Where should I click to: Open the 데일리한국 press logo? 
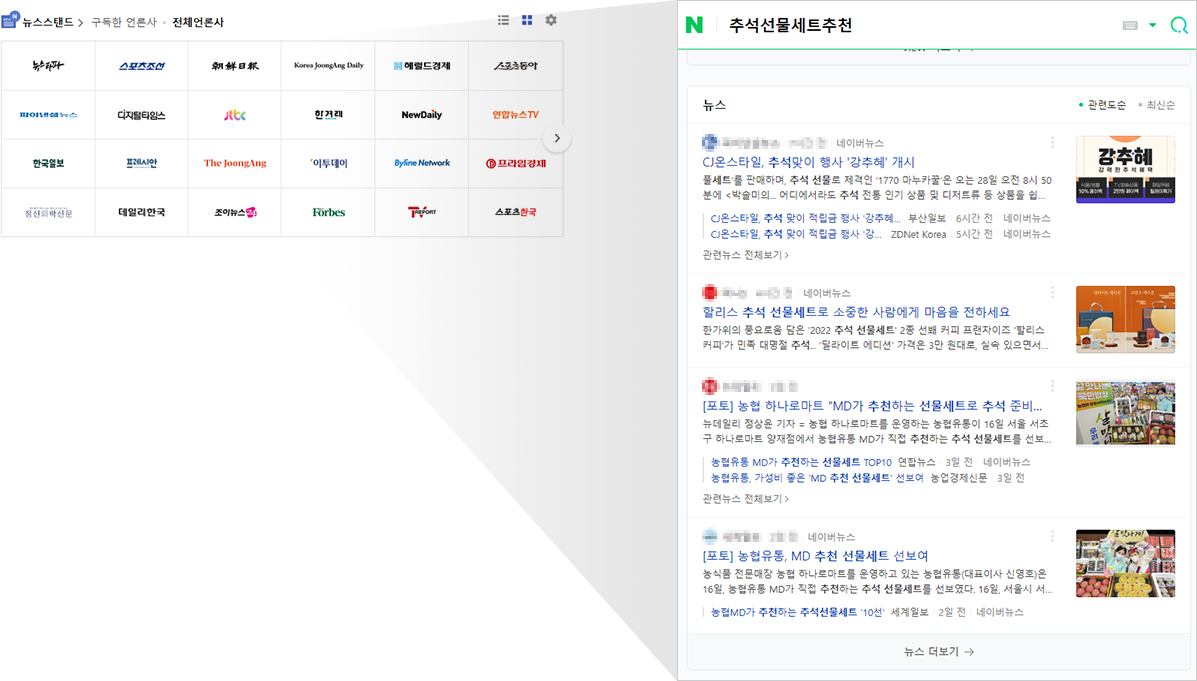pos(142,212)
